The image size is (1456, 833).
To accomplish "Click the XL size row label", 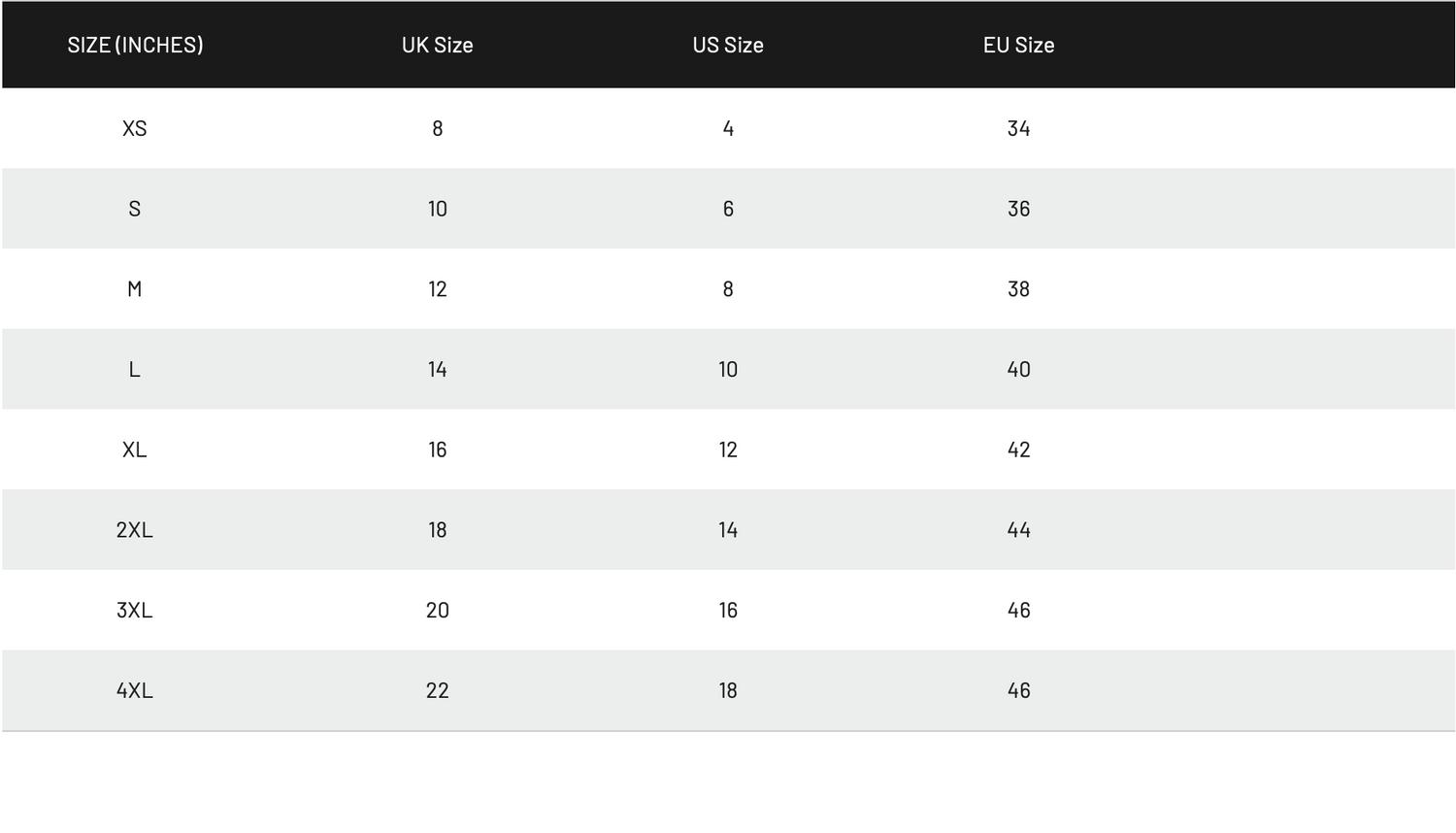I will tap(135, 450).
